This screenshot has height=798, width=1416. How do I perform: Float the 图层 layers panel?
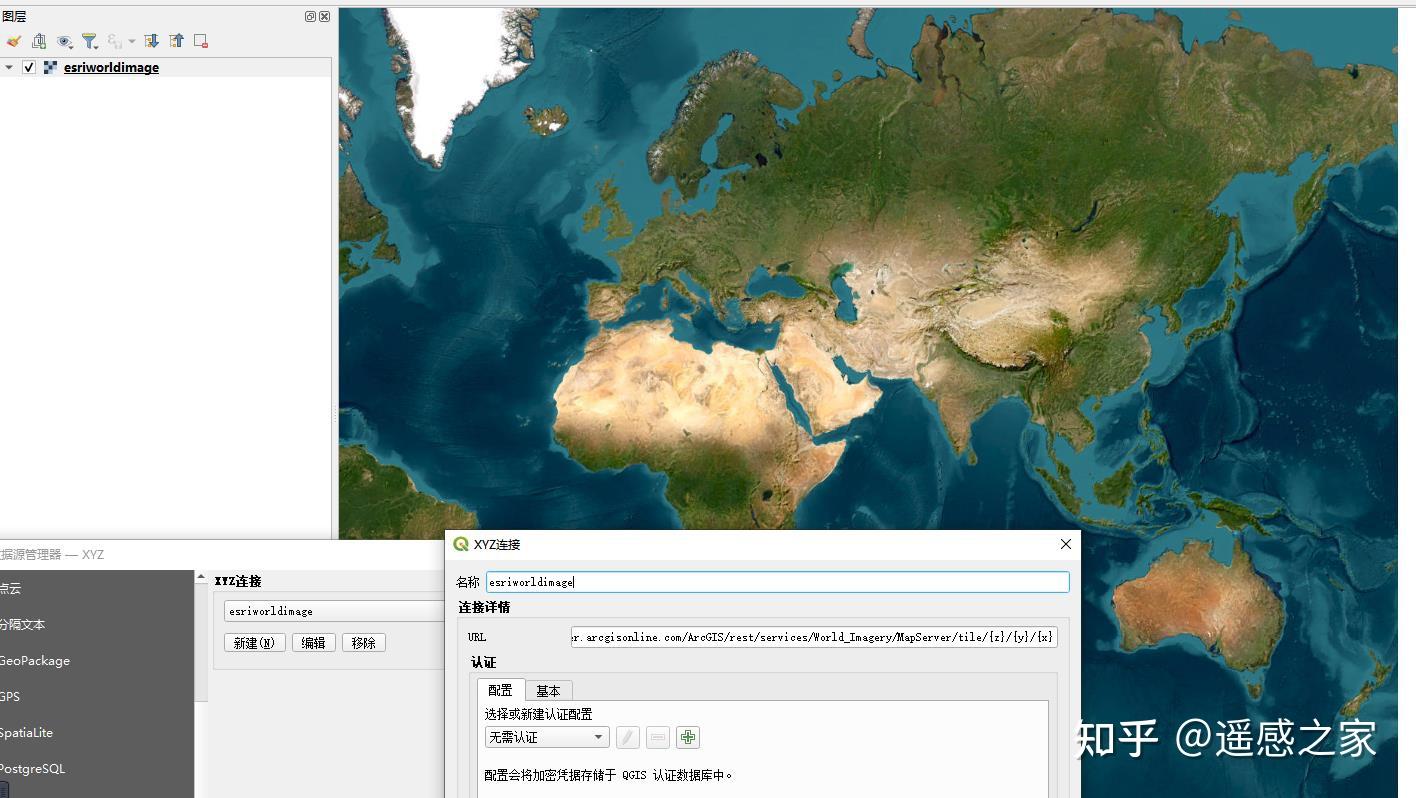pos(310,16)
